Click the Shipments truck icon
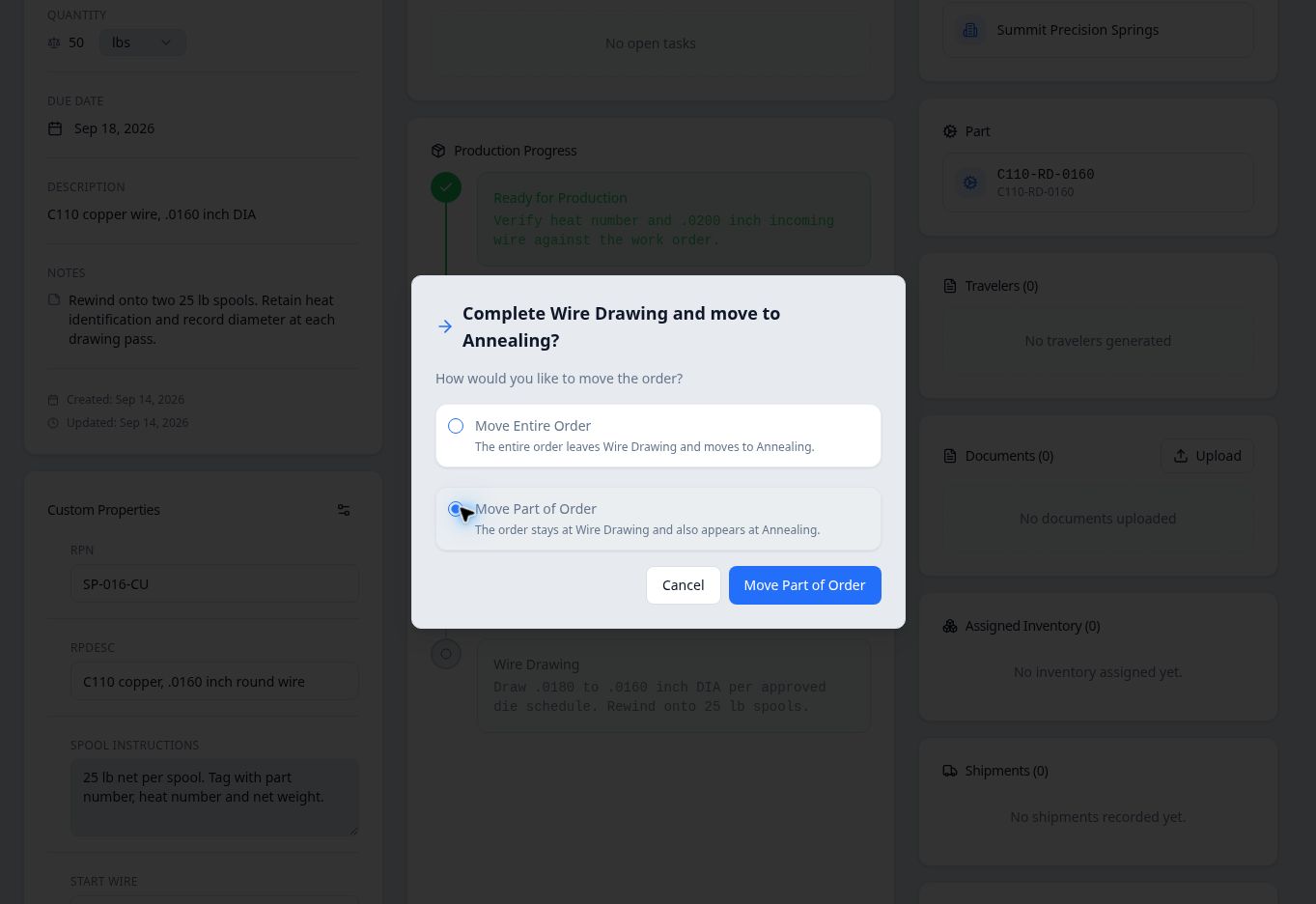 click(949, 771)
